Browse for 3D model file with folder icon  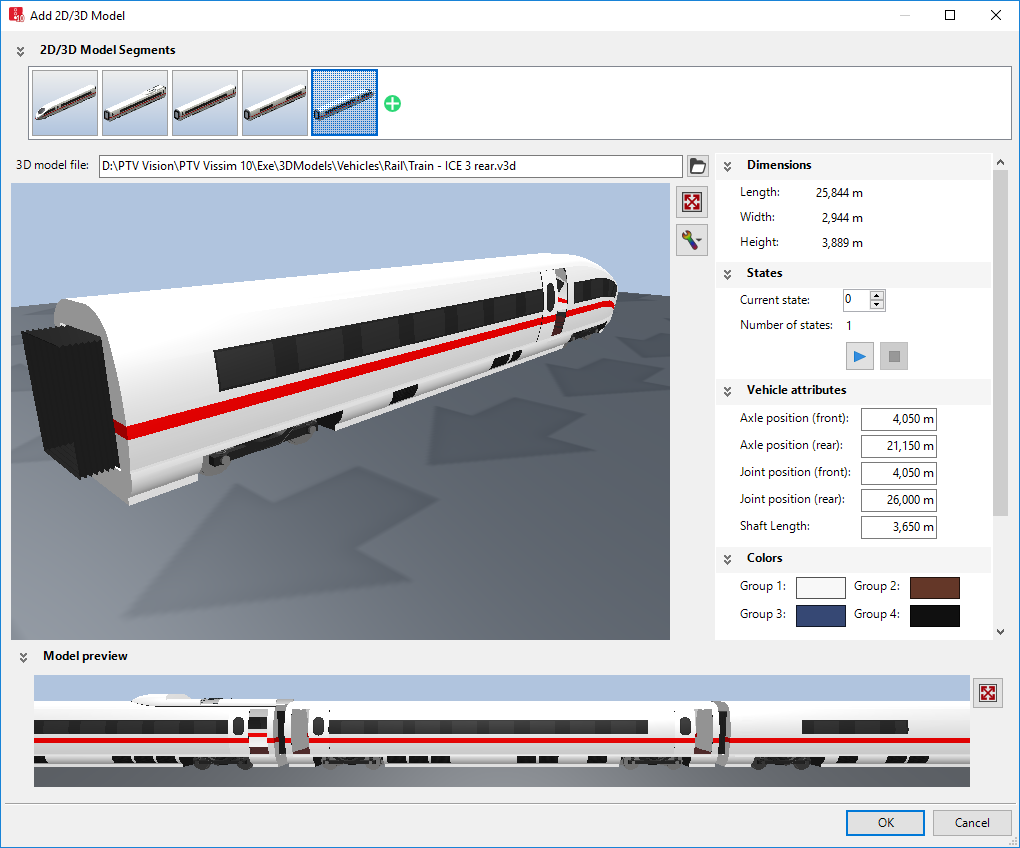click(698, 166)
